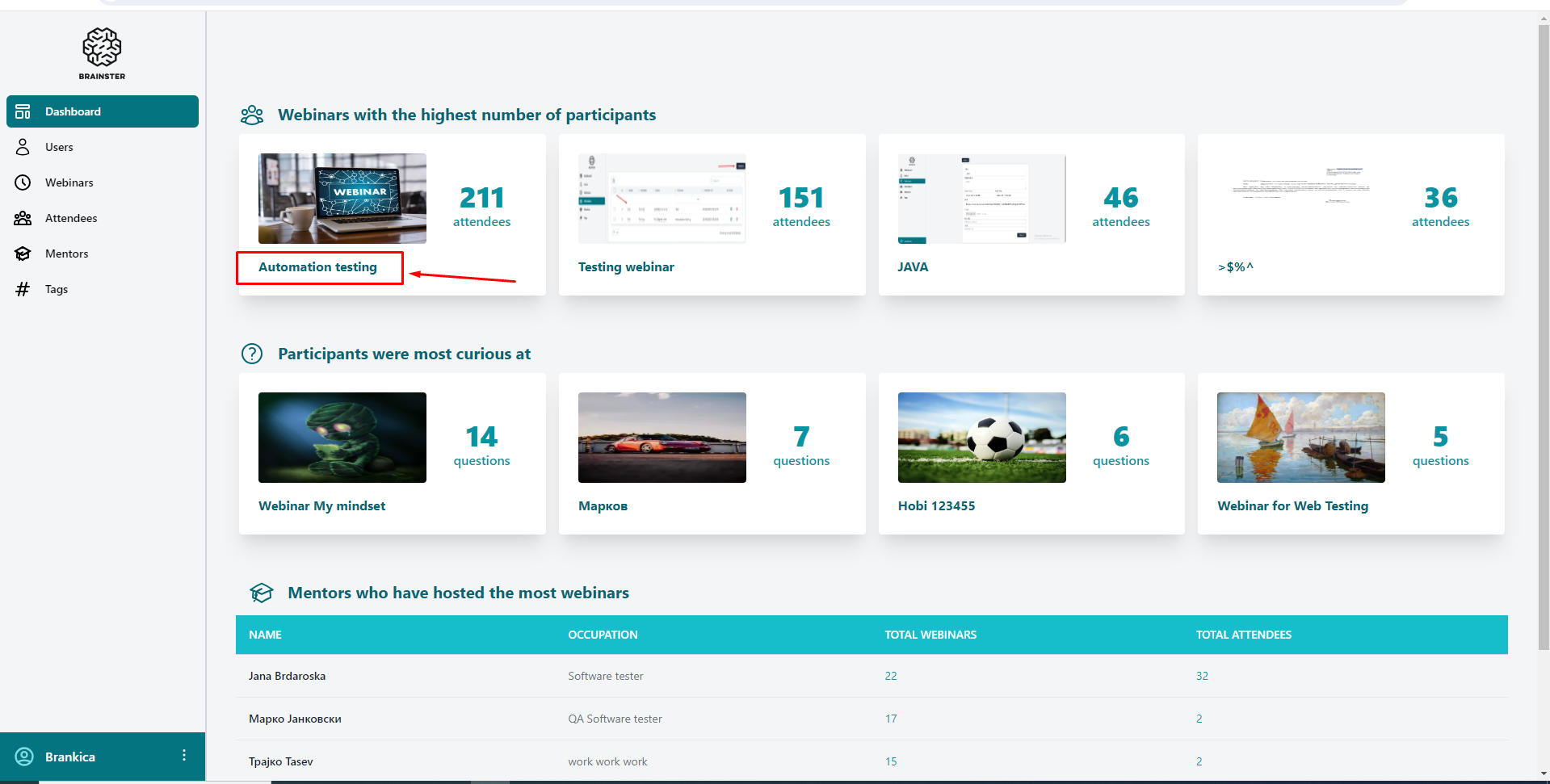Open the Automation testing webinar title

tap(317, 267)
